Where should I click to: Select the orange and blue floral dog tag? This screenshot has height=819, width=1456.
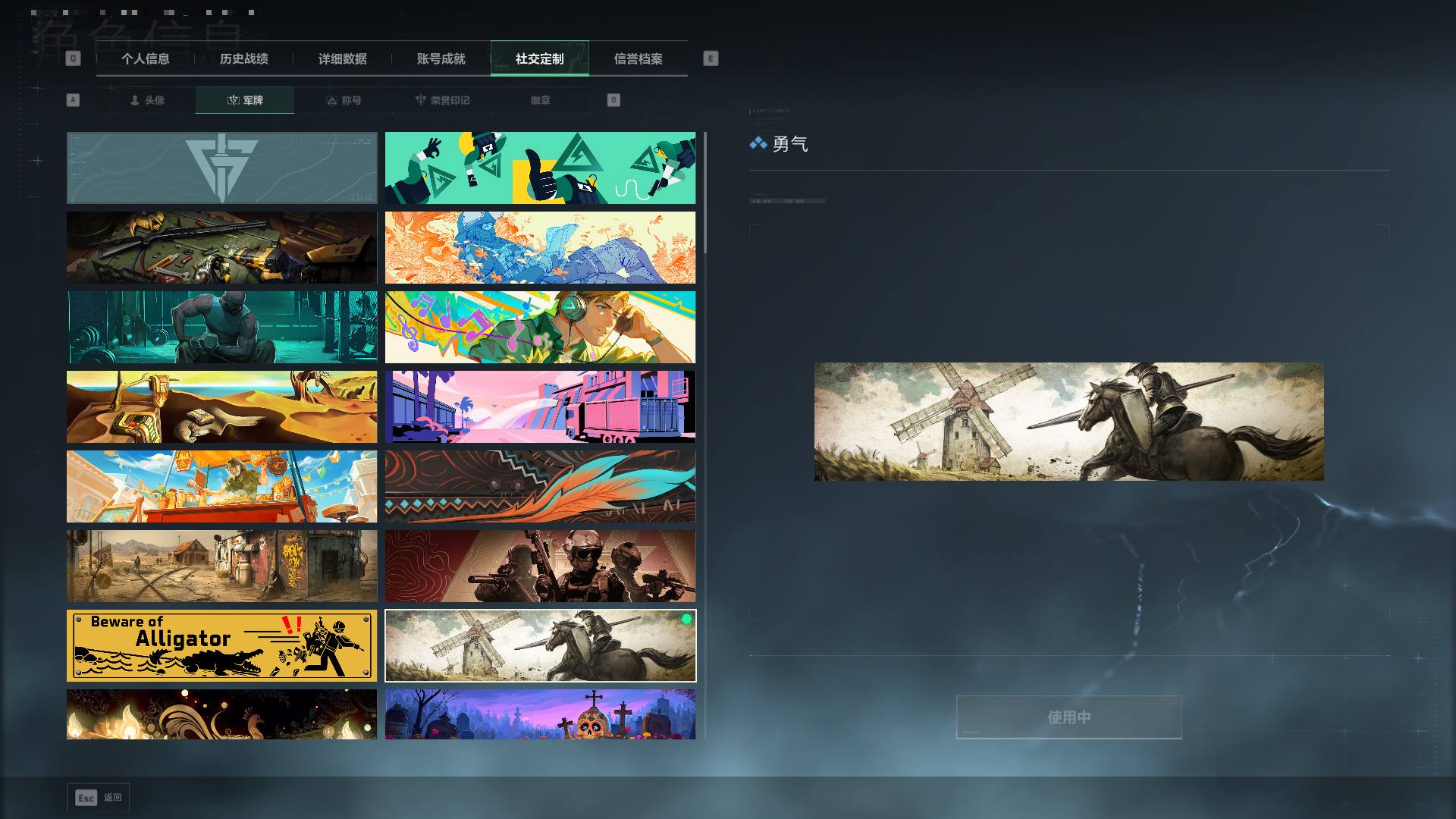540,248
